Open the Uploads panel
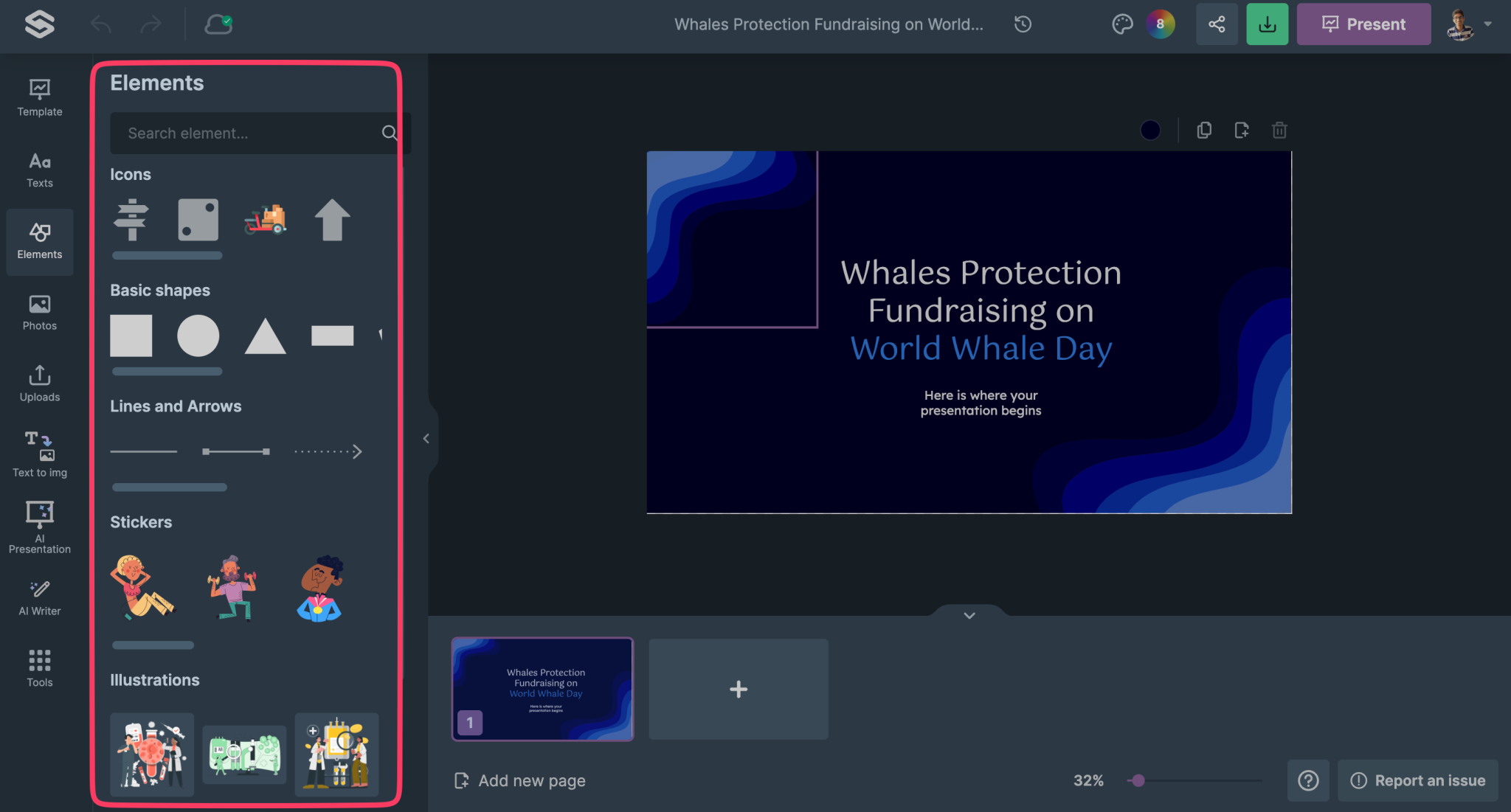Image resolution: width=1511 pixels, height=812 pixels. [39, 383]
